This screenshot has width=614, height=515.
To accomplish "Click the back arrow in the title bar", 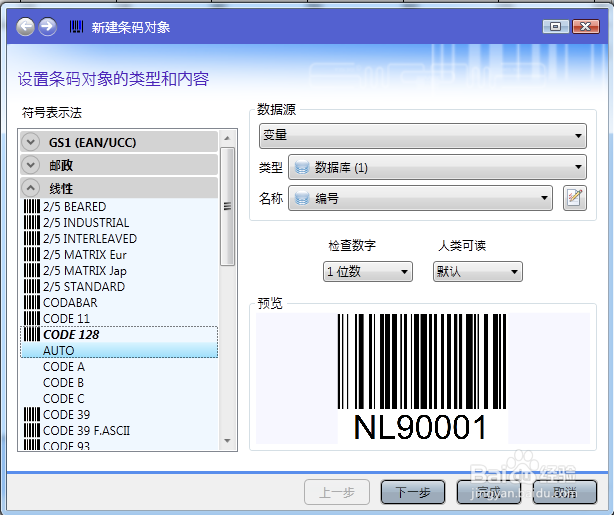I will point(25,27).
